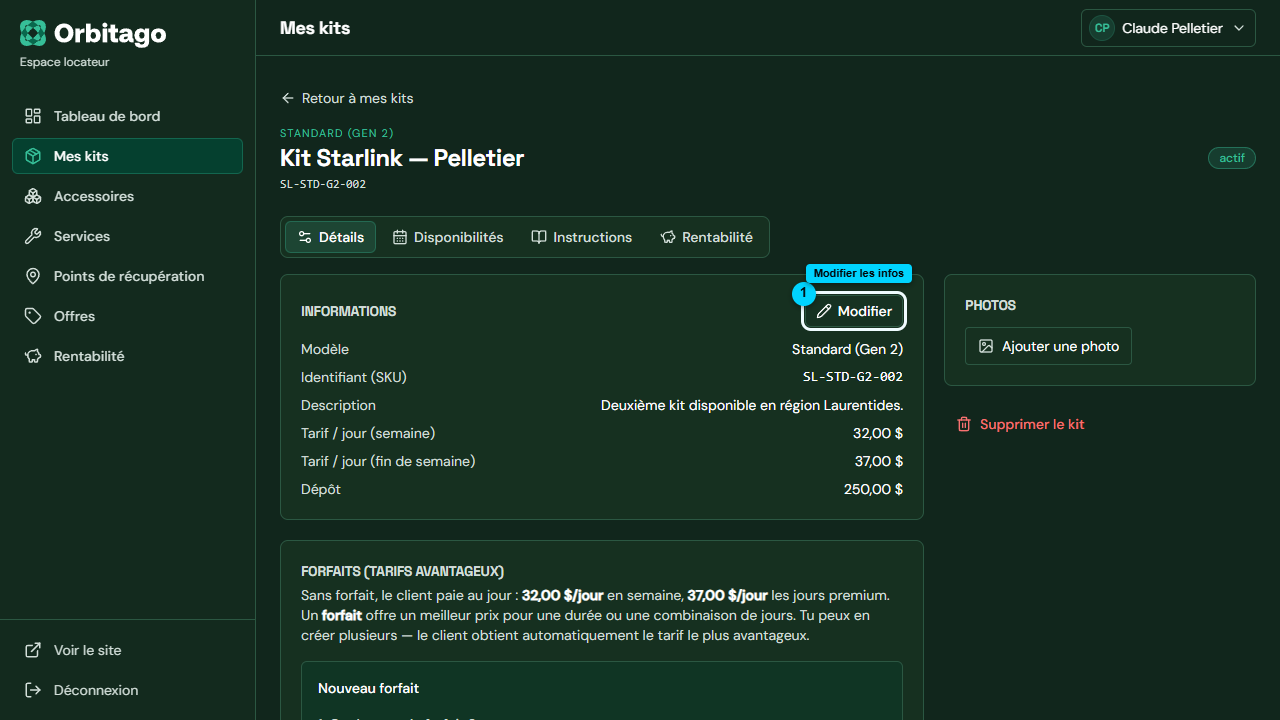Click the FORFAITS (TARIFS AVANTAGEUX) heading
The width and height of the screenshot is (1280, 720).
(x=402, y=571)
